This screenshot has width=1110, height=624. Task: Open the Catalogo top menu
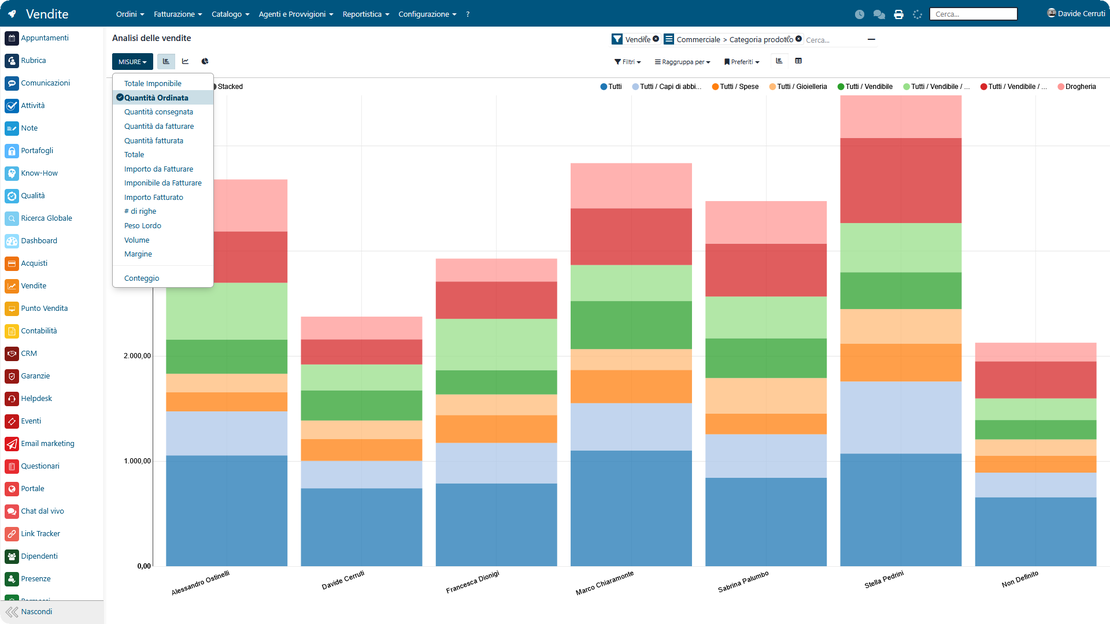[x=230, y=14]
